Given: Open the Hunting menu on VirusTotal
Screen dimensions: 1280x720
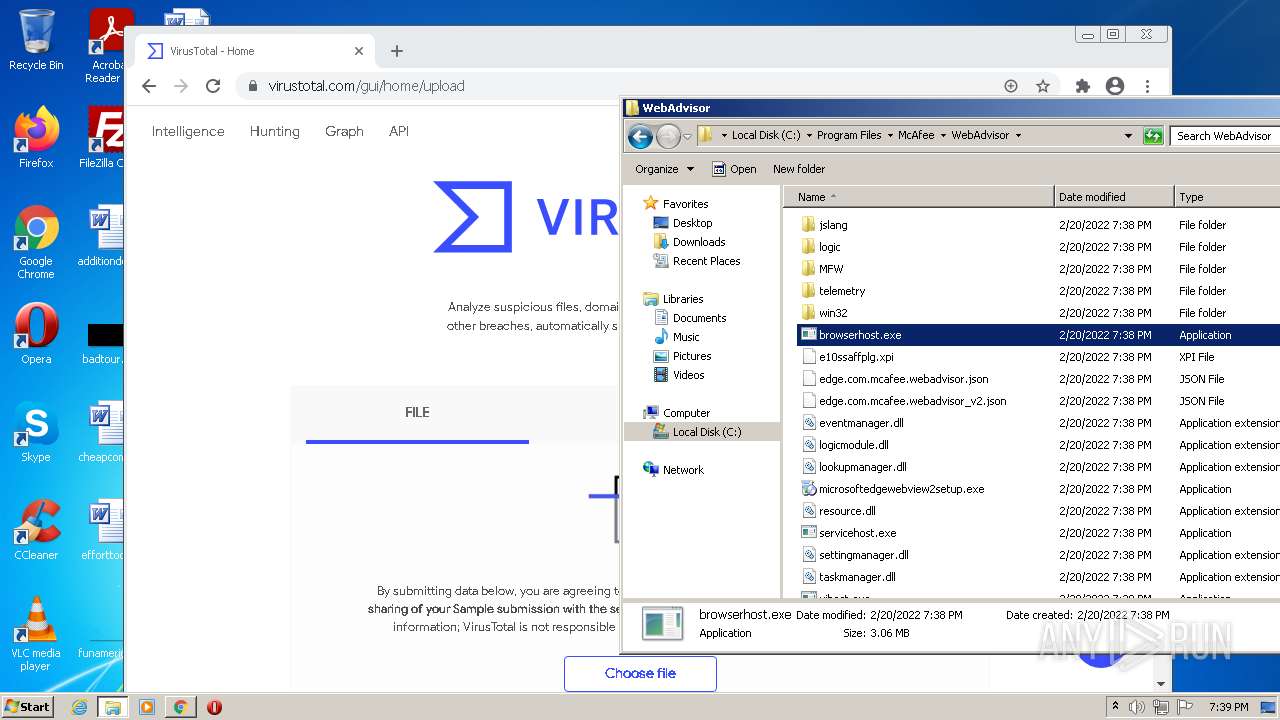Looking at the screenshot, I should (x=275, y=131).
